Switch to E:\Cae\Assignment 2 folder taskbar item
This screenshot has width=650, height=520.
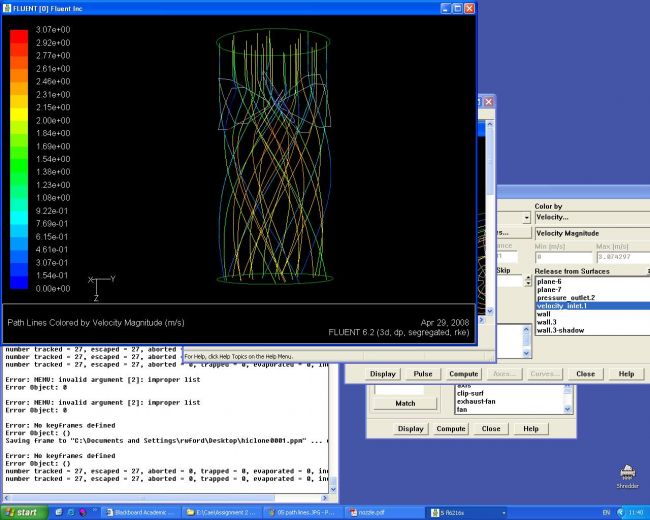point(221,513)
